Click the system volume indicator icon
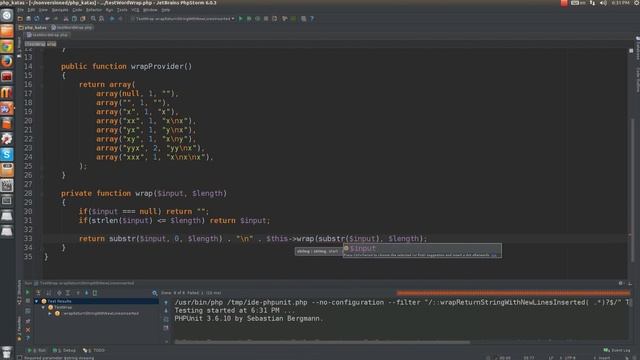640x360 pixels. coord(603,3)
